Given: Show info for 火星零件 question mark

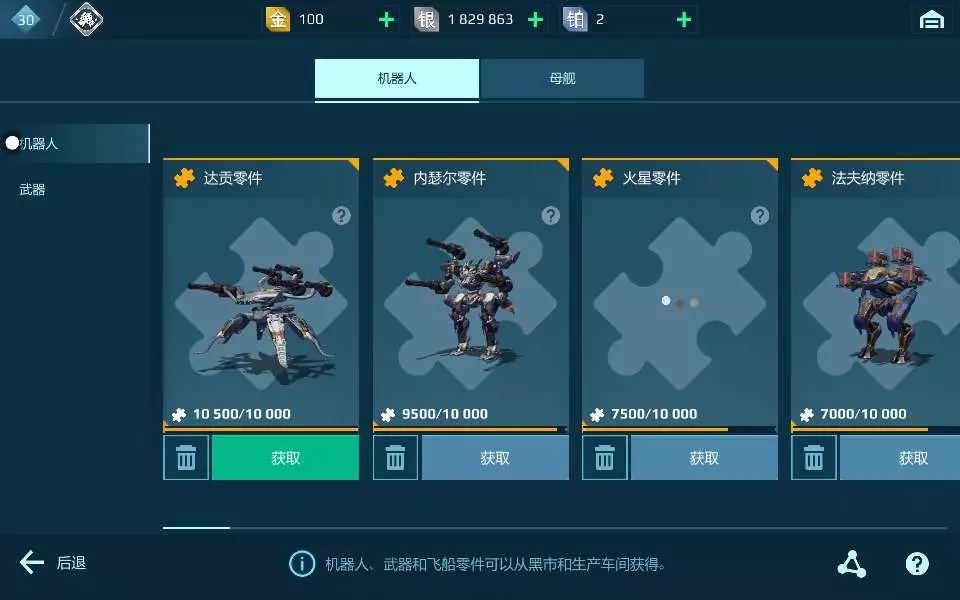Looking at the screenshot, I should point(760,216).
